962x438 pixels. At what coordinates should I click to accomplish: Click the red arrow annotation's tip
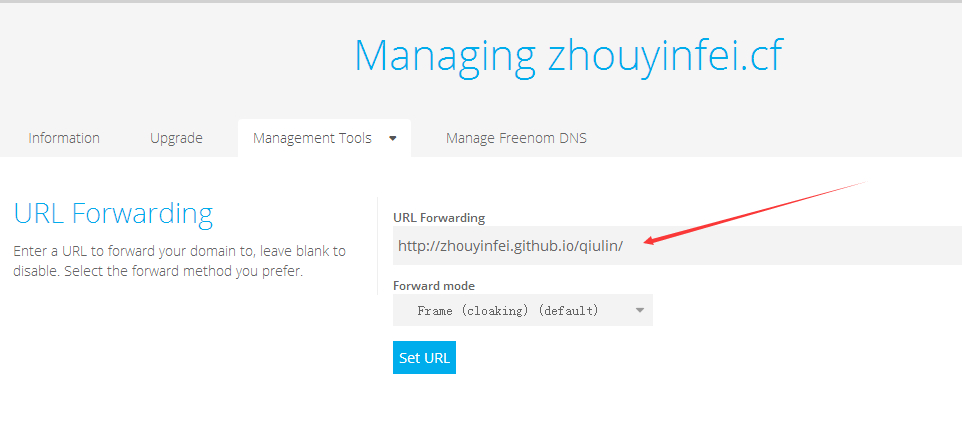(648, 241)
